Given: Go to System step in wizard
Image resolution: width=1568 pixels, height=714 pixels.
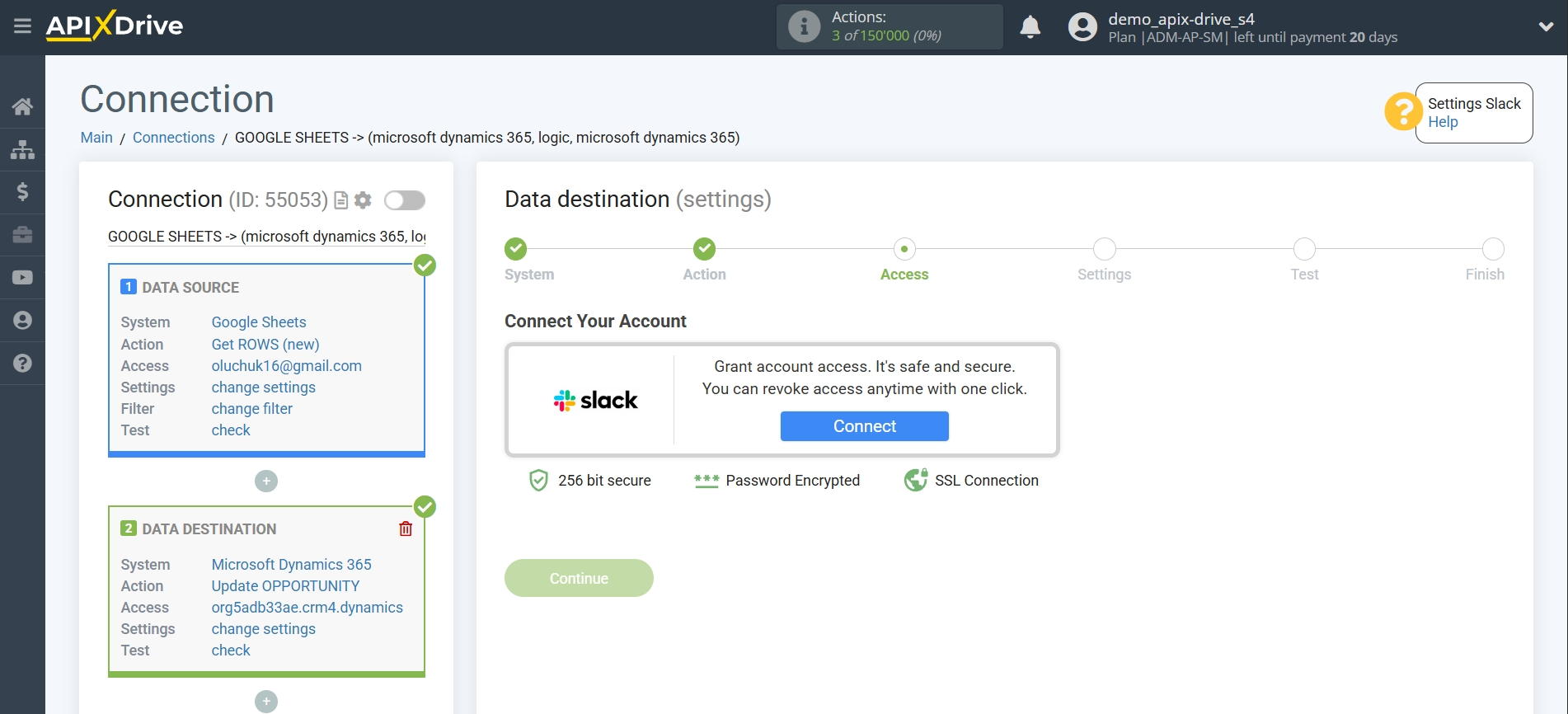Looking at the screenshot, I should coord(516,249).
